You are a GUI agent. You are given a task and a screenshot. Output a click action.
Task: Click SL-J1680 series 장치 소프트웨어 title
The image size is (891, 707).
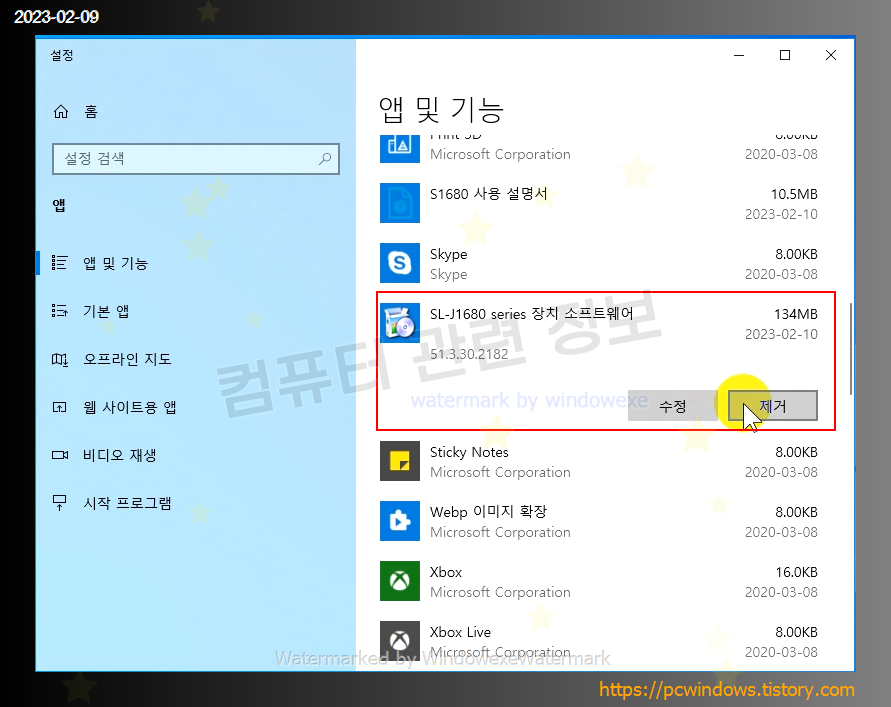click(531, 314)
